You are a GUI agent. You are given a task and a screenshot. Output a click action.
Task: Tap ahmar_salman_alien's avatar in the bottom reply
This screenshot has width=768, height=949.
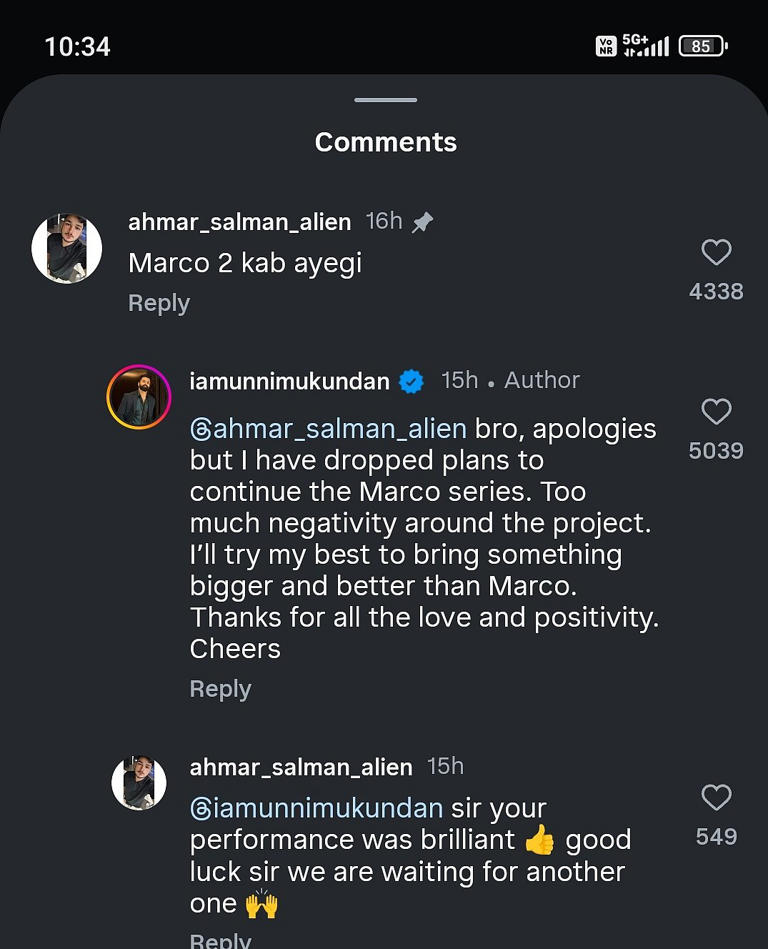pos(139,783)
